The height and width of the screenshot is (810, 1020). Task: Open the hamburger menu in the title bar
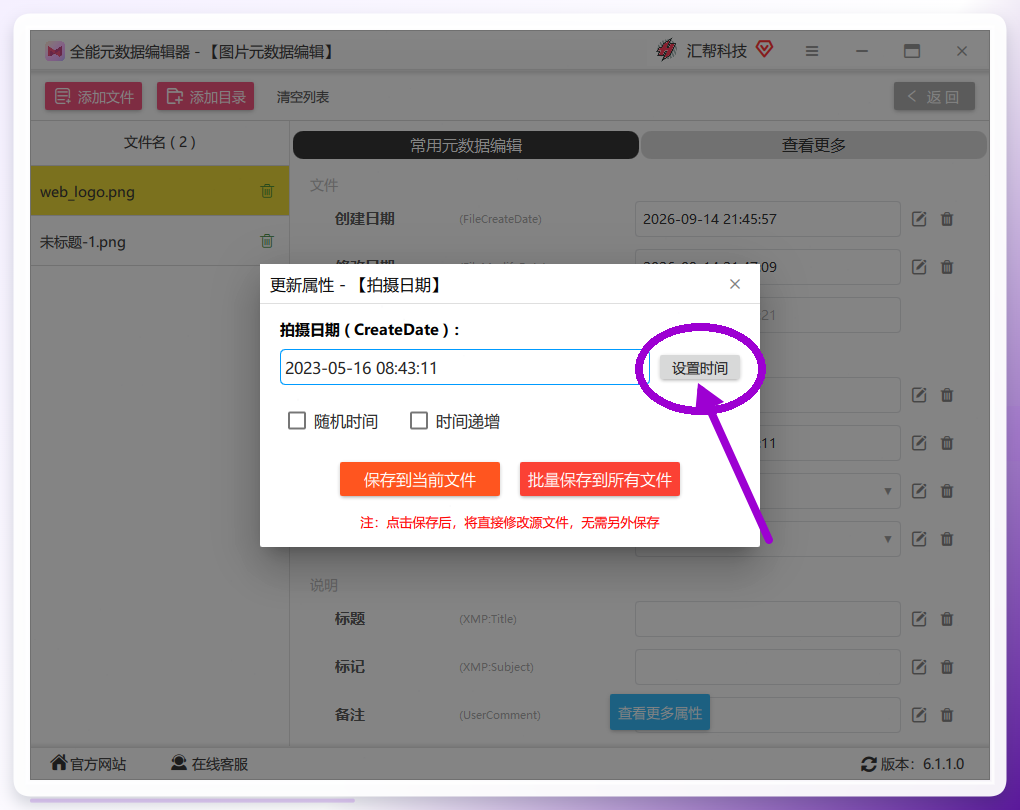click(812, 51)
